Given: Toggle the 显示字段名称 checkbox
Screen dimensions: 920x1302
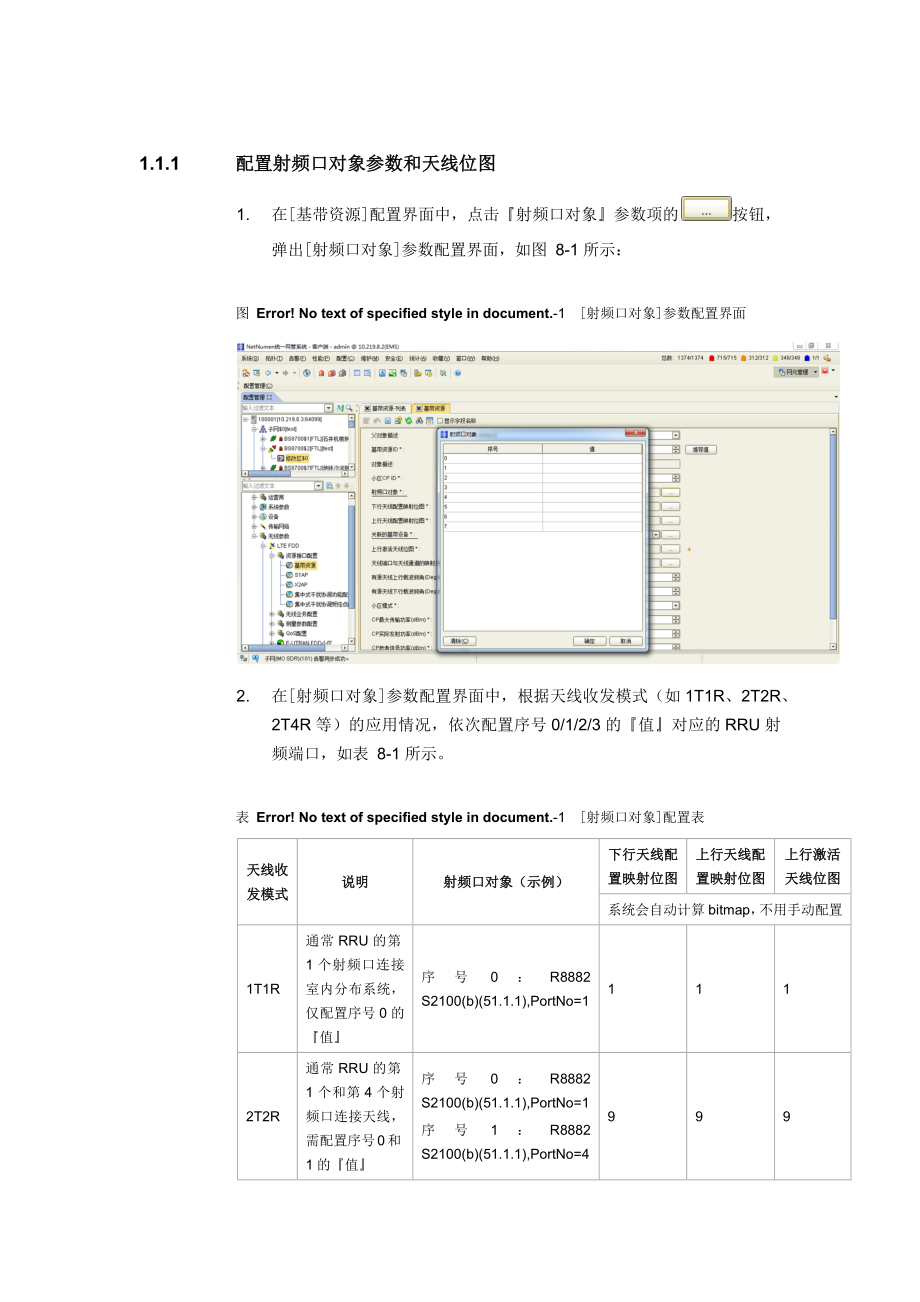Looking at the screenshot, I should (440, 420).
